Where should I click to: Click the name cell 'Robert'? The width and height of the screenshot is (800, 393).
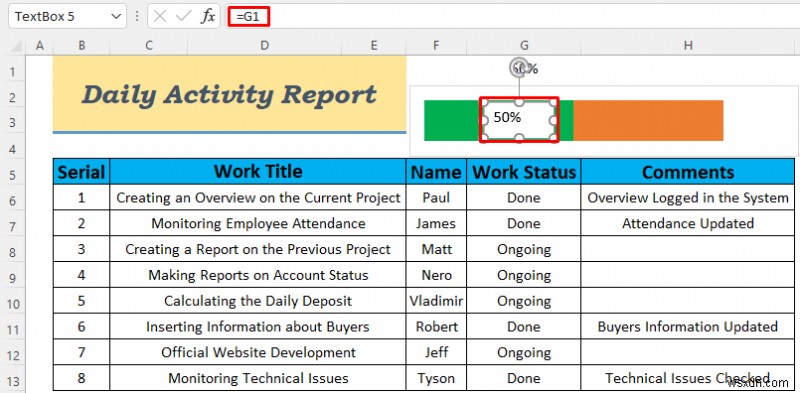[436, 327]
